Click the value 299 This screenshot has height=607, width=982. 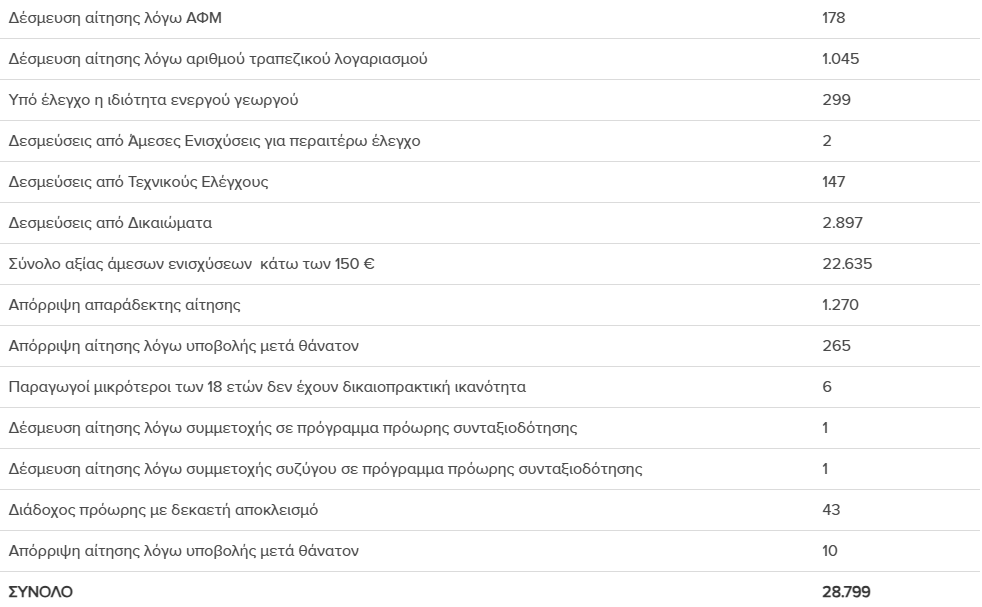[x=836, y=100]
